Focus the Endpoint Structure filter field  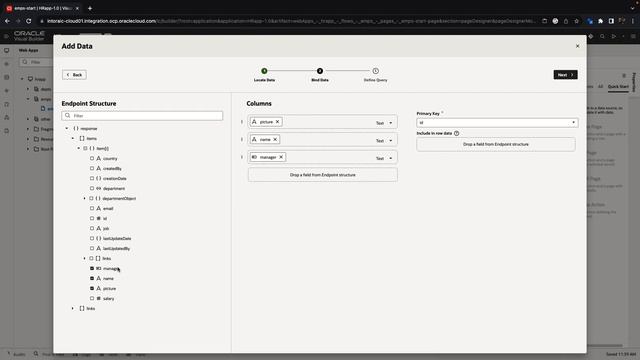[x=142, y=116]
